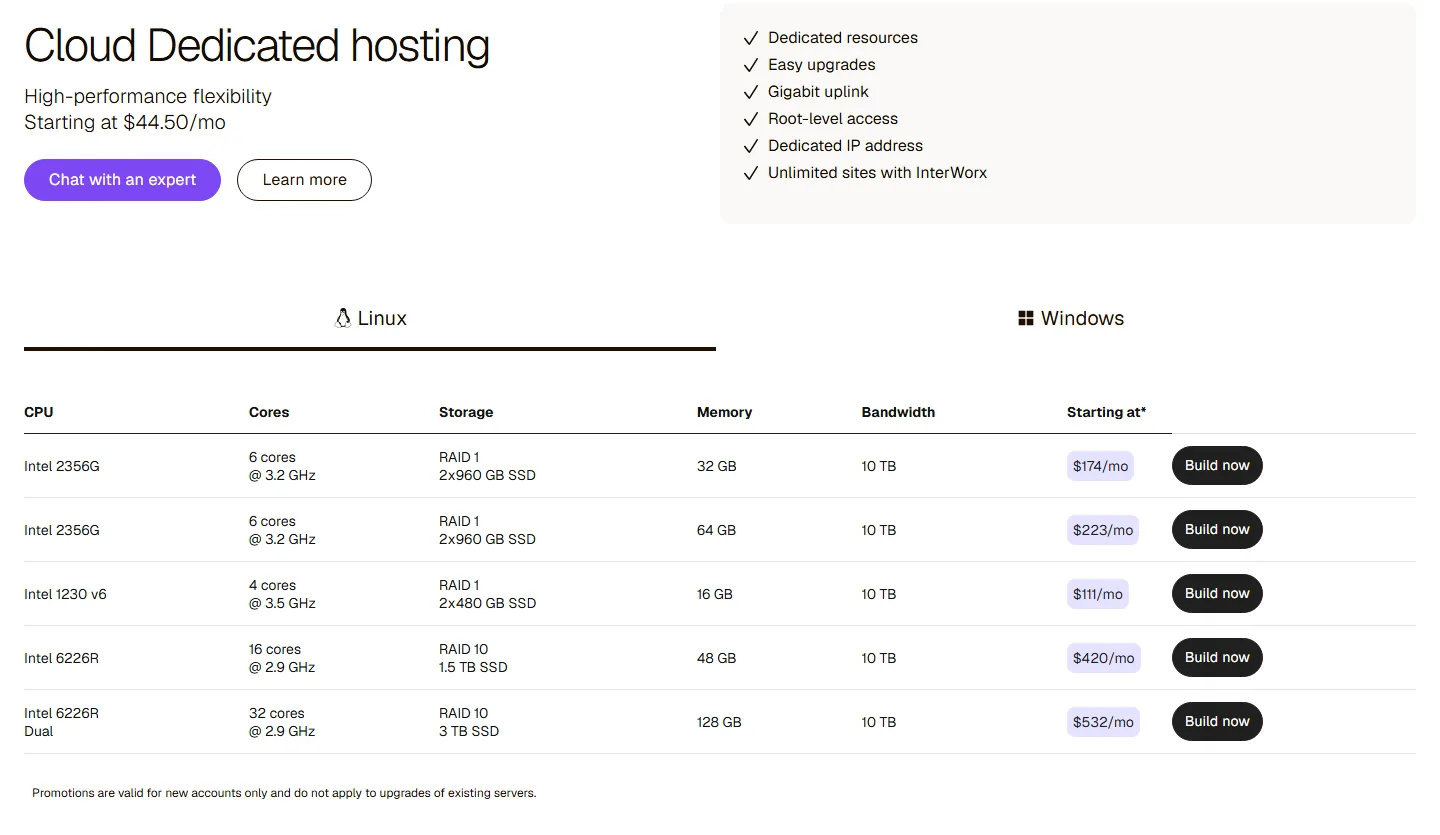1440x835 pixels.
Task: Click the "16 cores @ 2.9 GHz" cell
Action: 282,658
